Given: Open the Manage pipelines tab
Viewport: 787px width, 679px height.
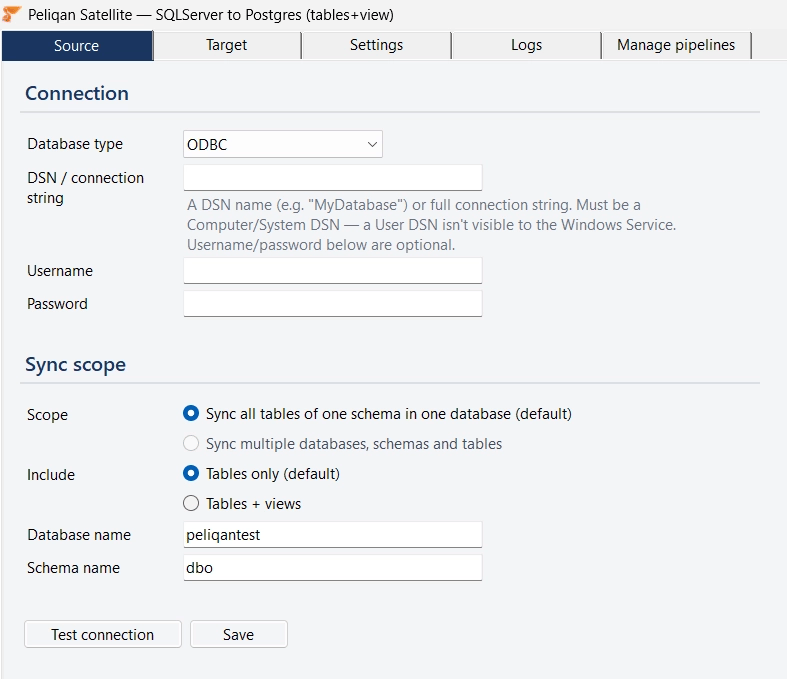Looking at the screenshot, I should click(x=676, y=45).
